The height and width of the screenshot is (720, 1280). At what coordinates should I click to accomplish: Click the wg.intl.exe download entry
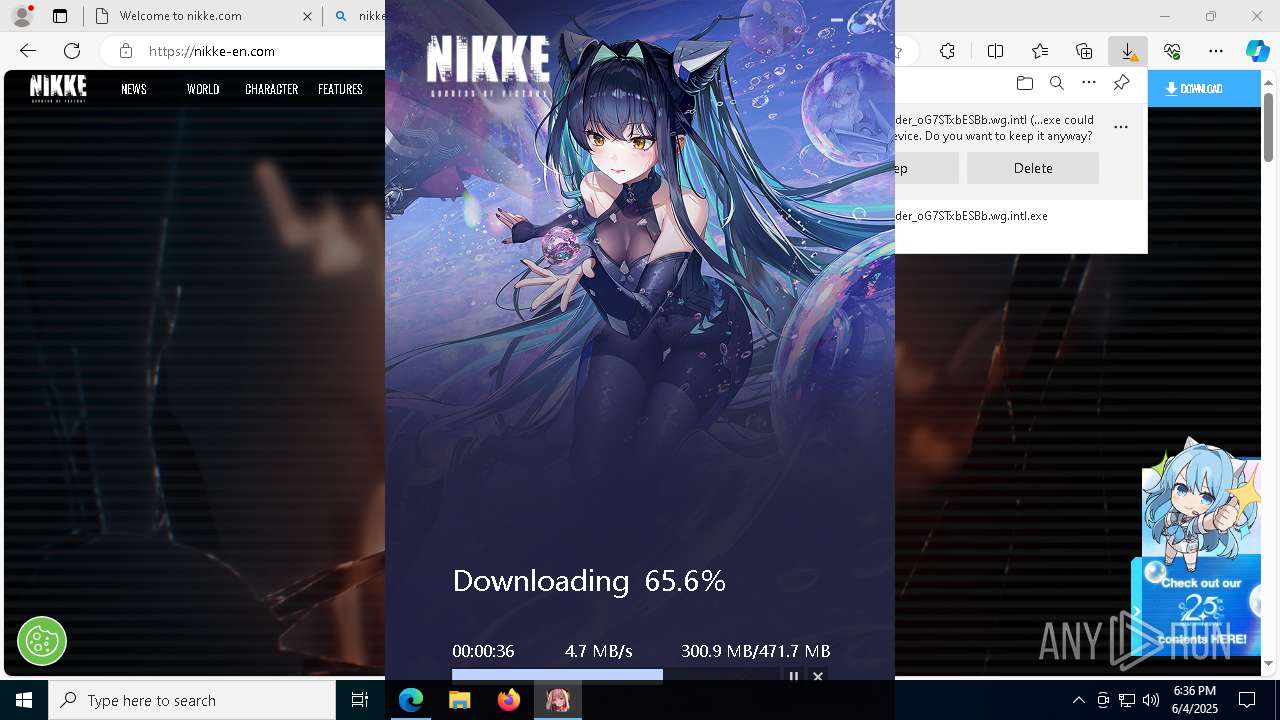coord(971,216)
